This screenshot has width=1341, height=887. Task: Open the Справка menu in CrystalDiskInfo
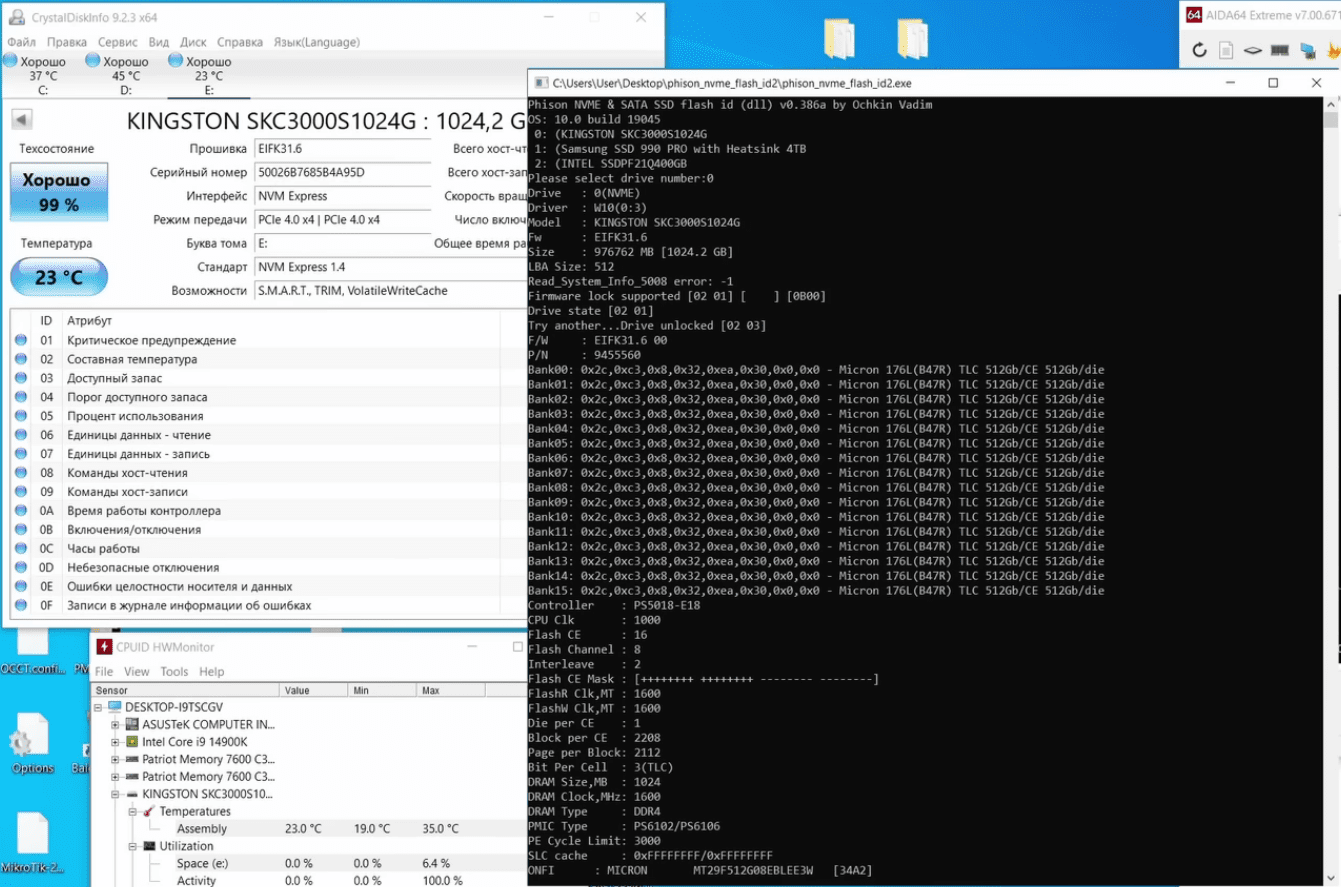point(240,42)
